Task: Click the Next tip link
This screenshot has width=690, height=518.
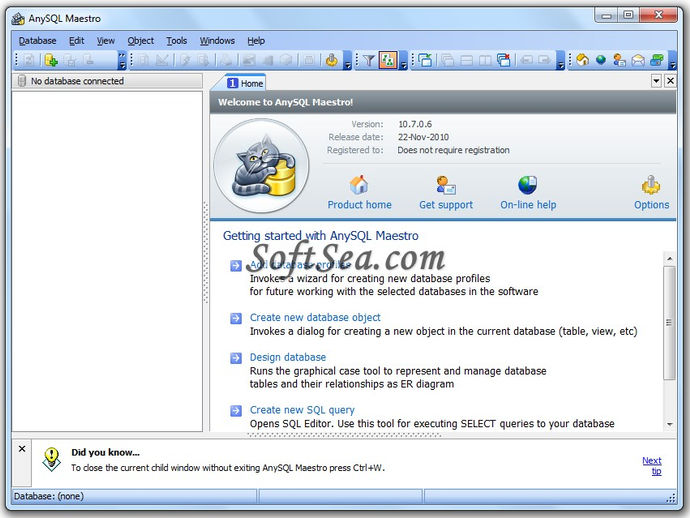Action: (x=652, y=466)
